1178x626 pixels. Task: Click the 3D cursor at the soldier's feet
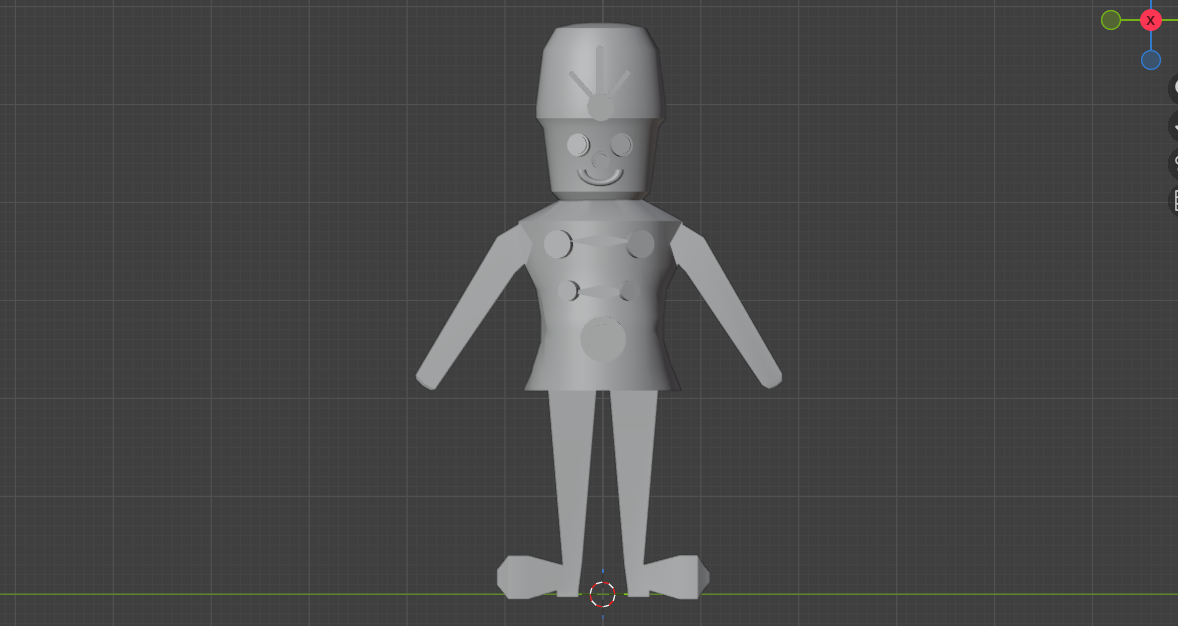tap(603, 594)
